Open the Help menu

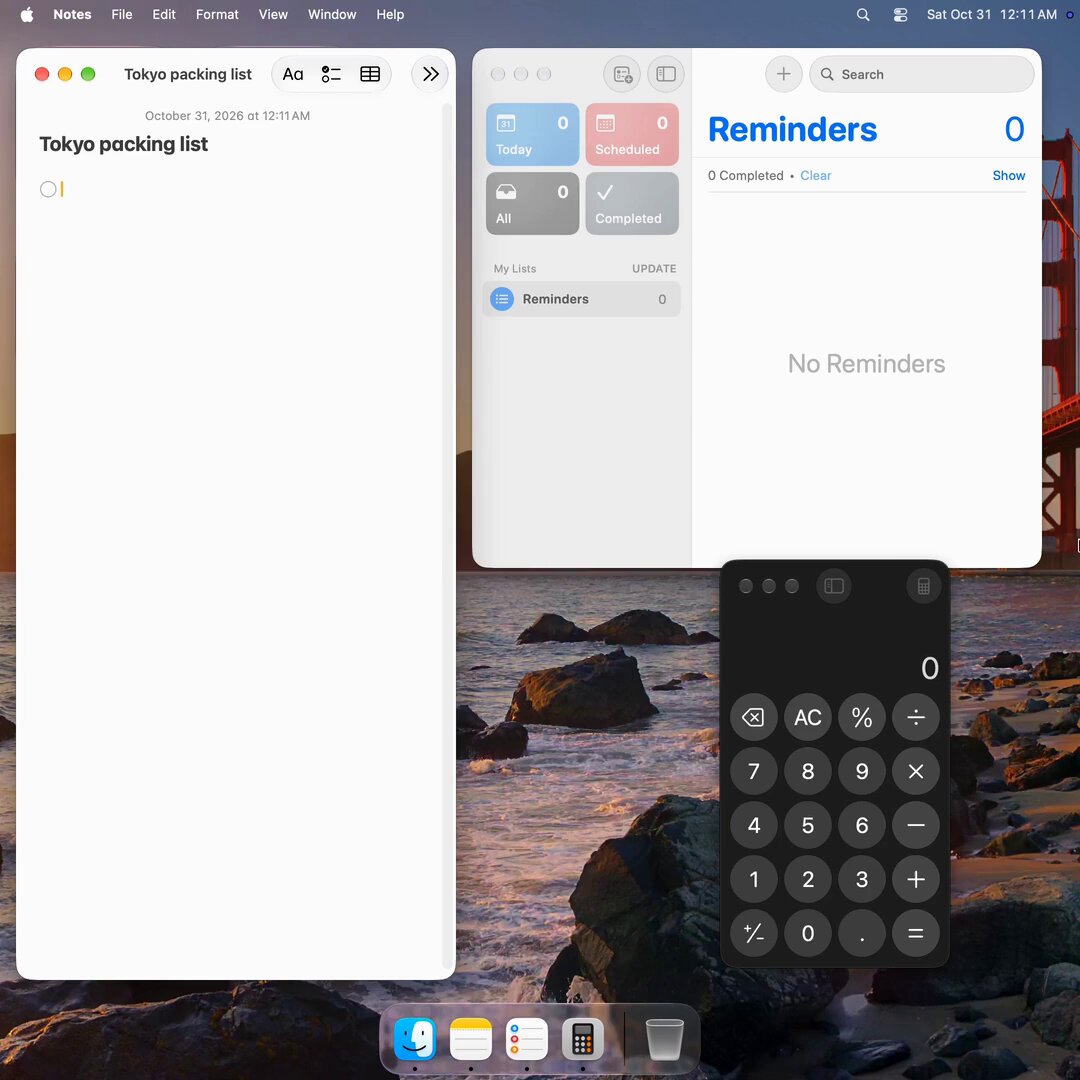click(x=390, y=14)
